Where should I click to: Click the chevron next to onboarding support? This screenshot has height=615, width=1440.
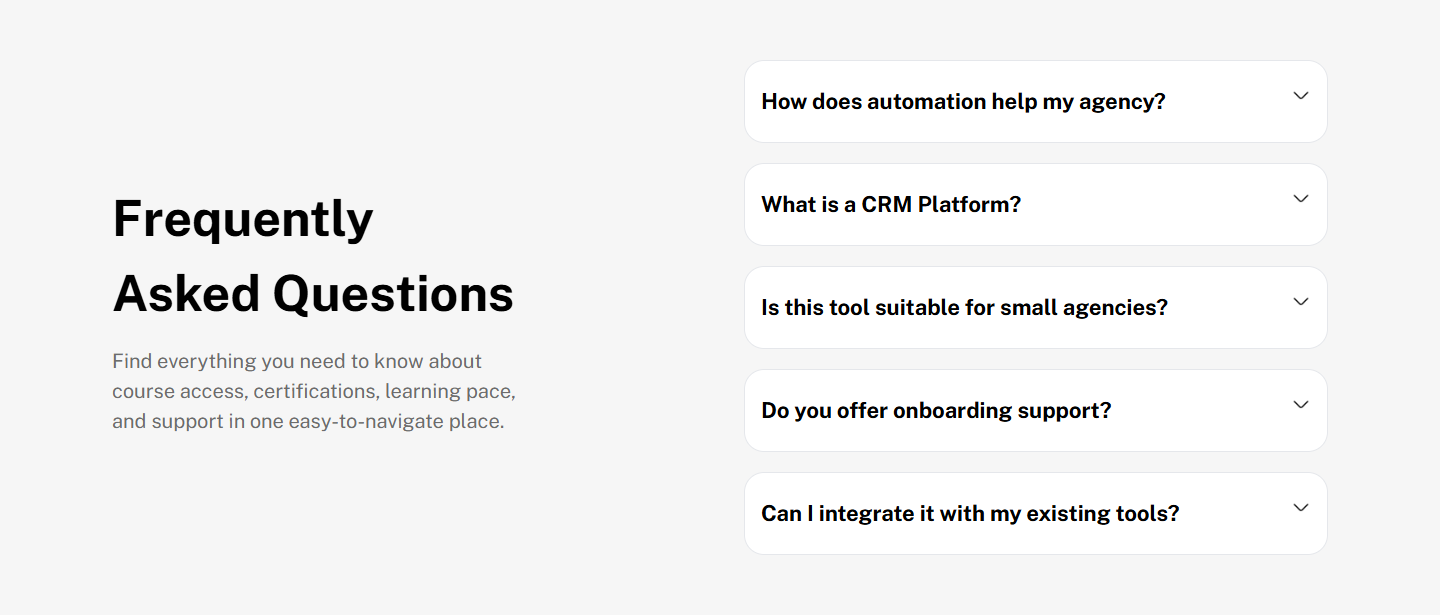click(x=1300, y=405)
